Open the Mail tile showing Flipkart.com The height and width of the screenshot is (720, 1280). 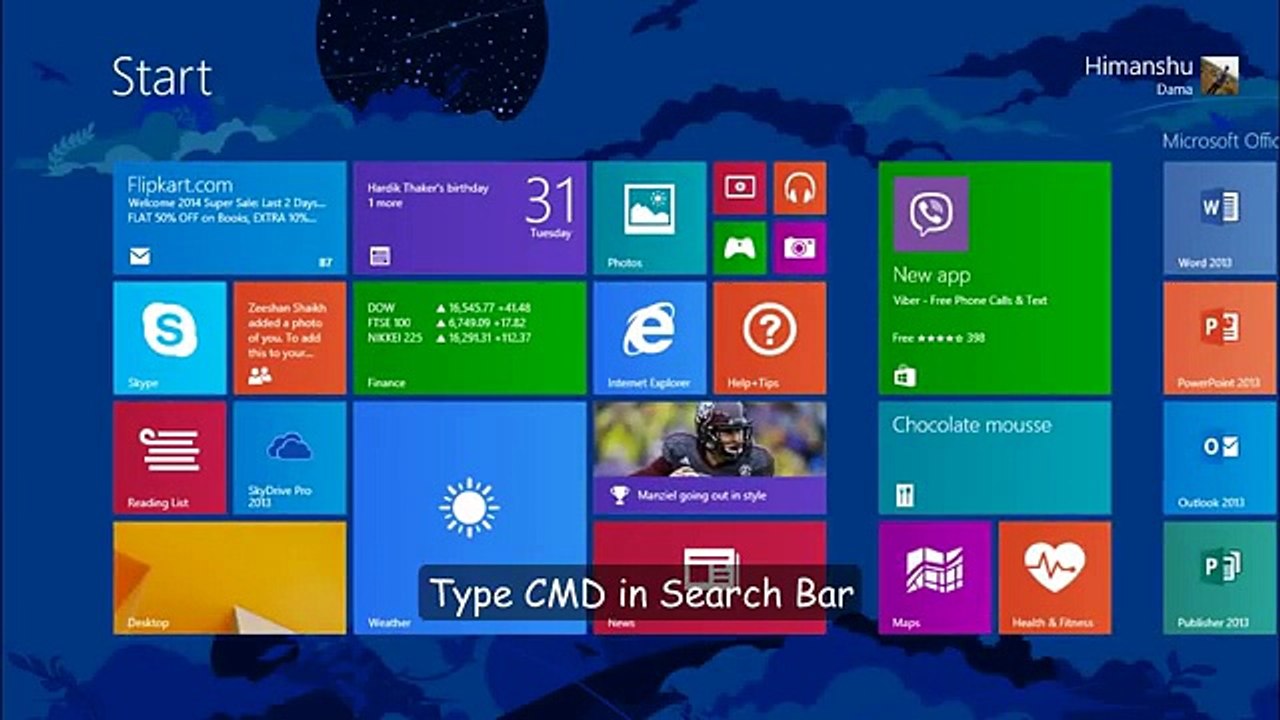[230, 218]
